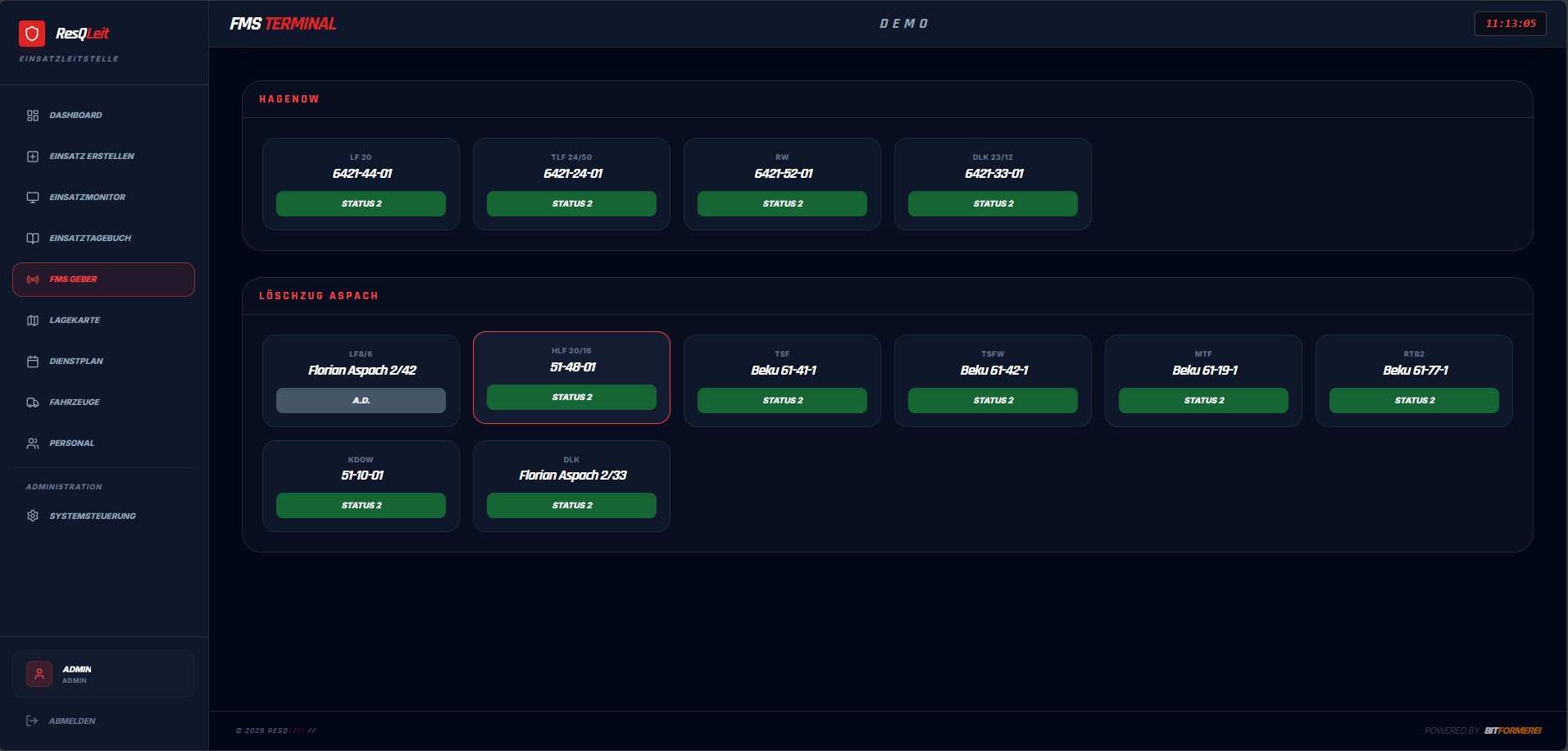Select the Systemsteuerung gear icon
Screen dimensions: 1568x751
(x=33, y=516)
